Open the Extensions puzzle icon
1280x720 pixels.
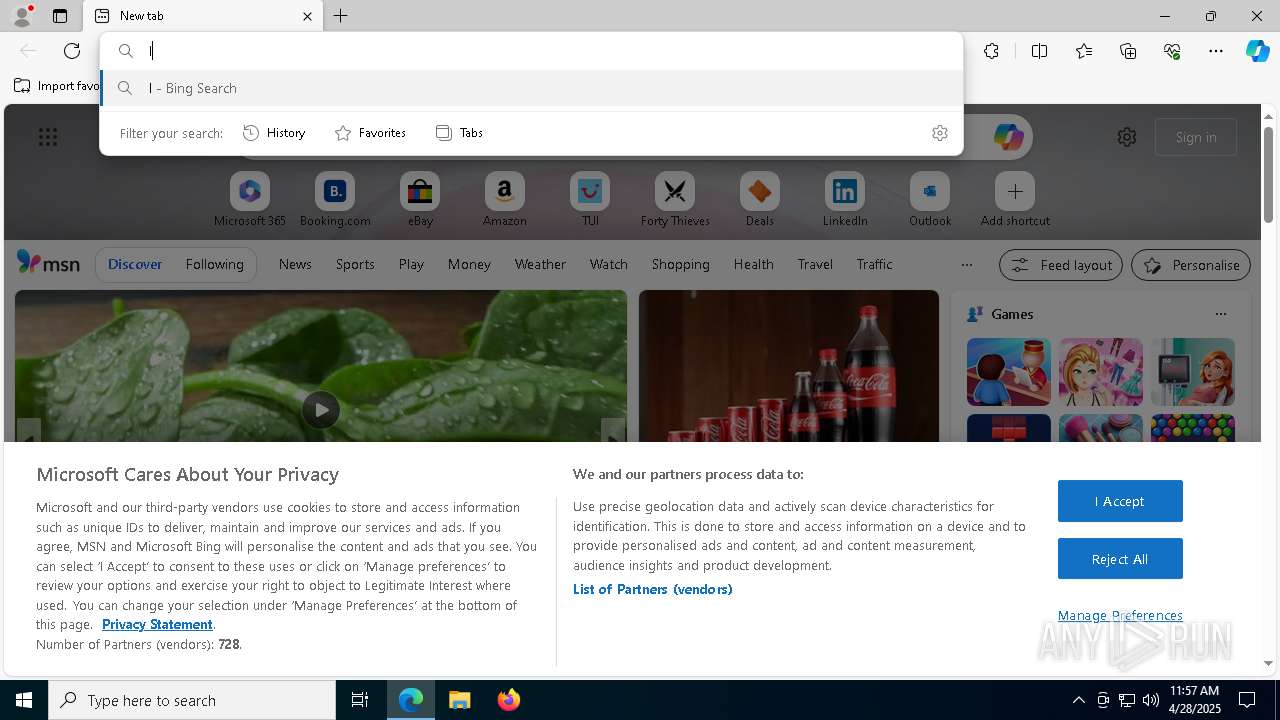[x=991, y=51]
